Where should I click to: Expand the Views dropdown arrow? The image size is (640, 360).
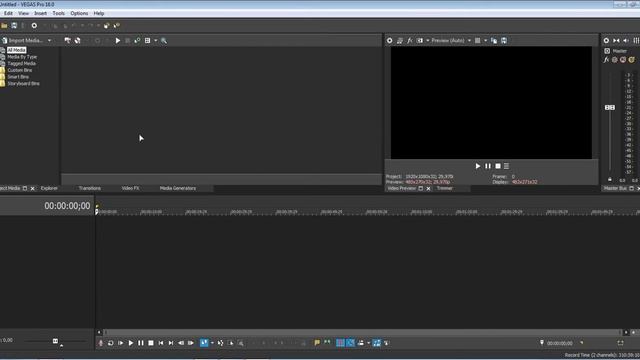coord(156,40)
